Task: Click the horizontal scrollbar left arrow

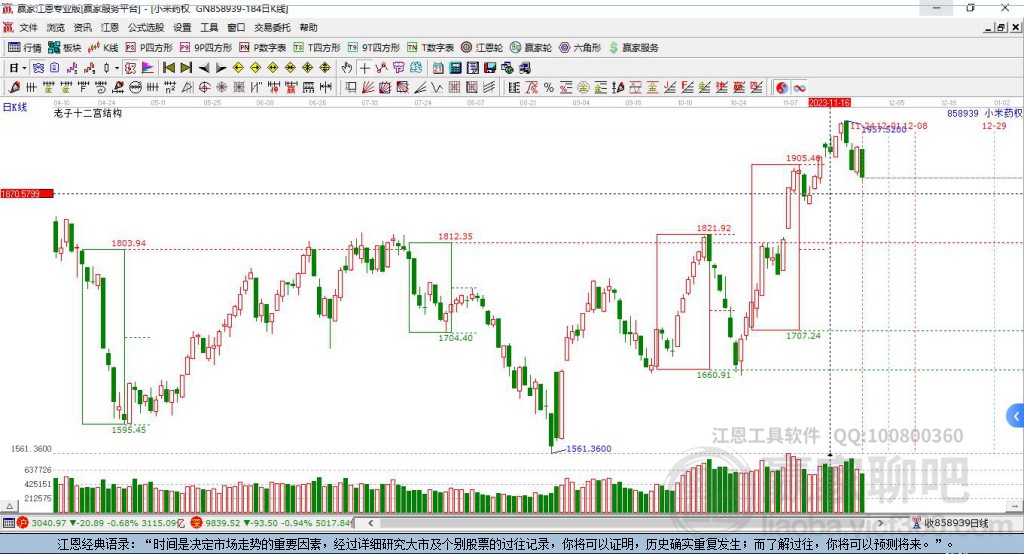Action: click(x=370, y=523)
